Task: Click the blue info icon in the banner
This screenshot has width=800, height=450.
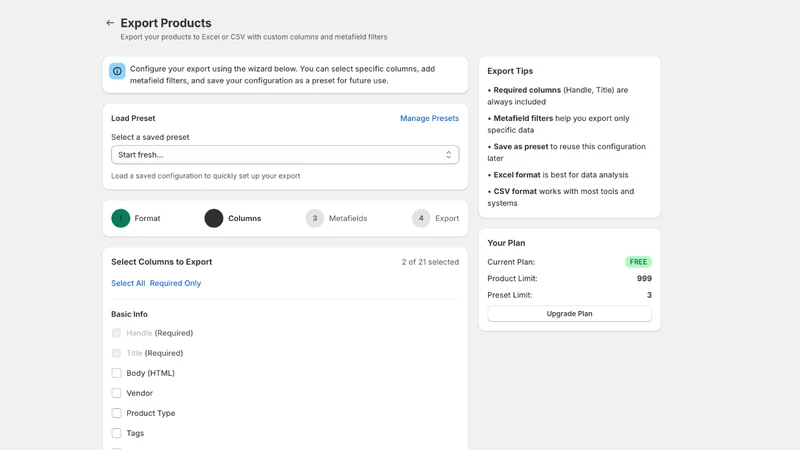Action: point(117,71)
